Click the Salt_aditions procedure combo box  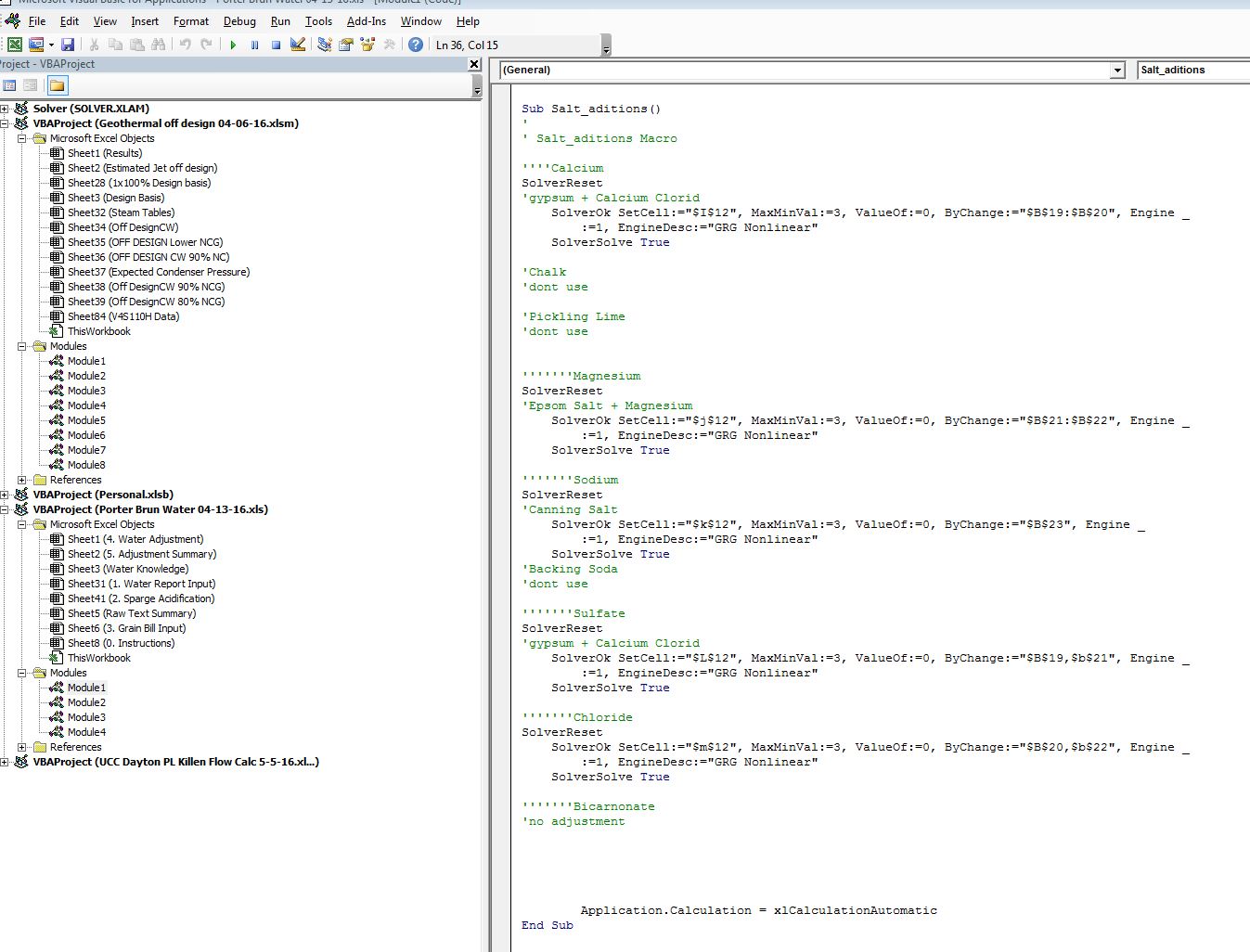pos(1193,70)
